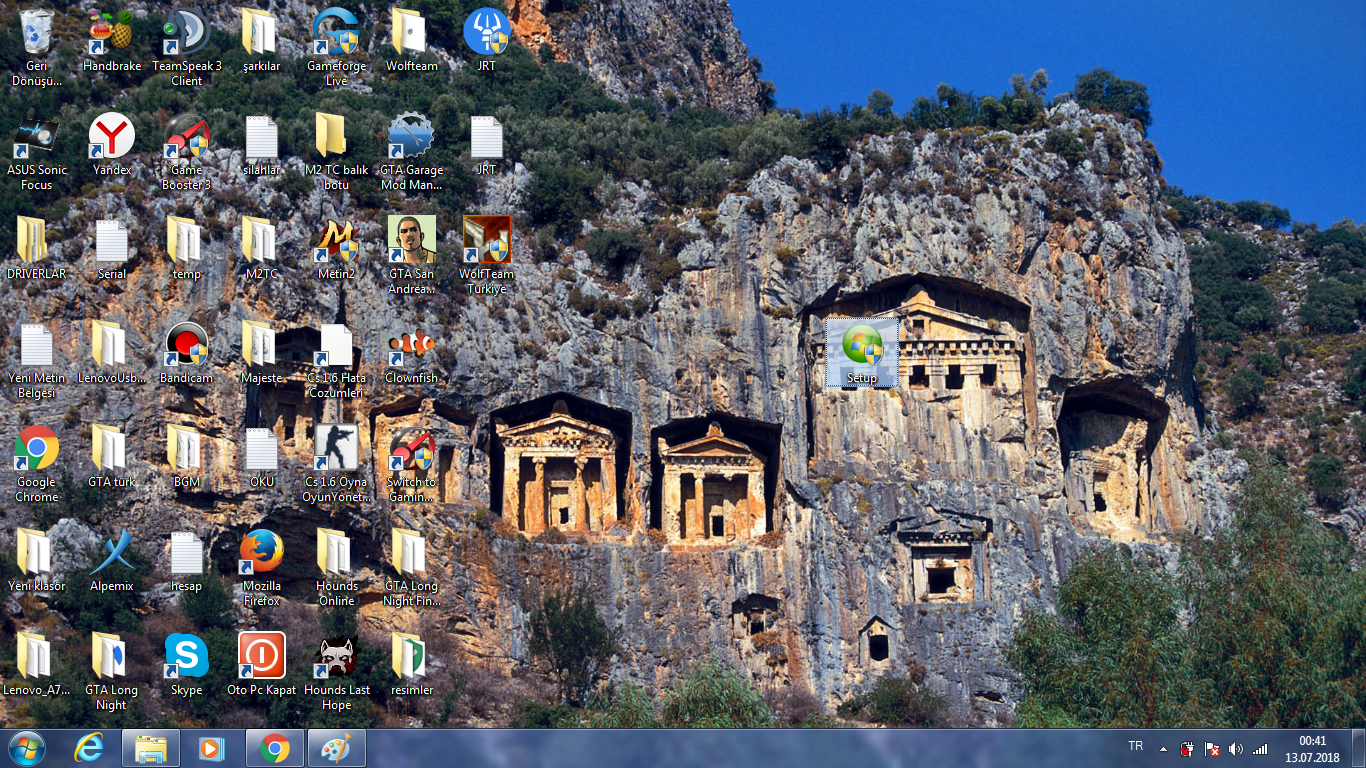
Task: Click the GTA San Andreas shortcut
Action: tap(411, 256)
